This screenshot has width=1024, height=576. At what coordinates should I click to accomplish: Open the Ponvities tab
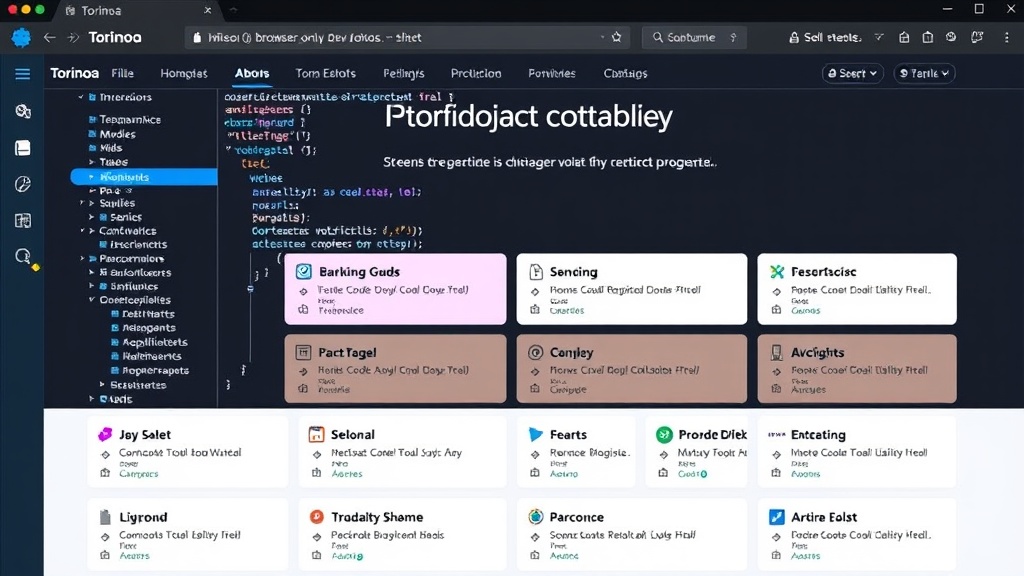[x=552, y=73]
